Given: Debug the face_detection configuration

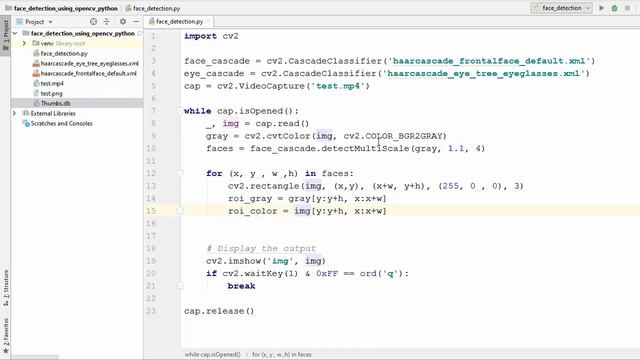Looking at the screenshot, I should (x=614, y=8).
